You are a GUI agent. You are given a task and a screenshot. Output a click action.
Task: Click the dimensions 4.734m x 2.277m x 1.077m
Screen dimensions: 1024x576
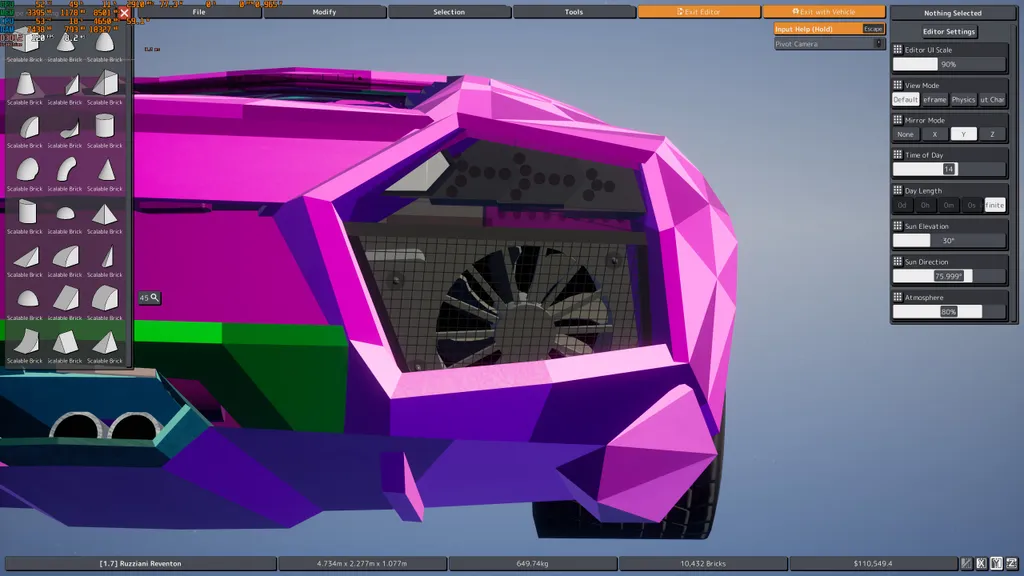pos(362,563)
